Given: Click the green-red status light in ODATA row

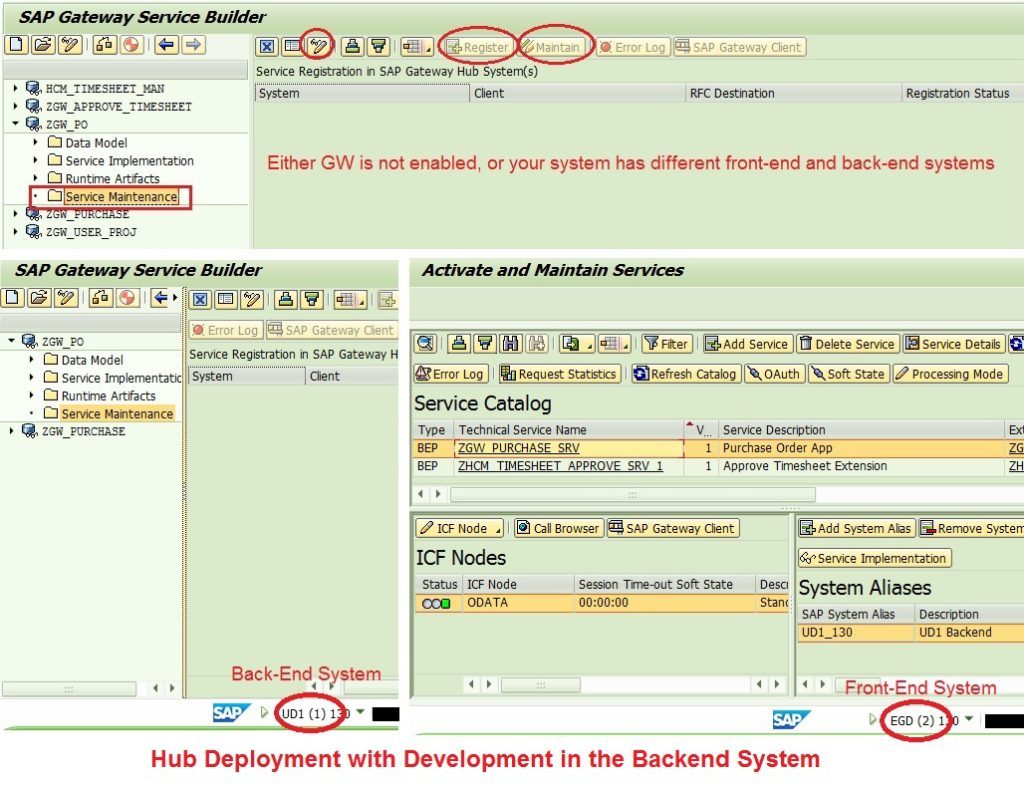Looking at the screenshot, I should point(436,603).
